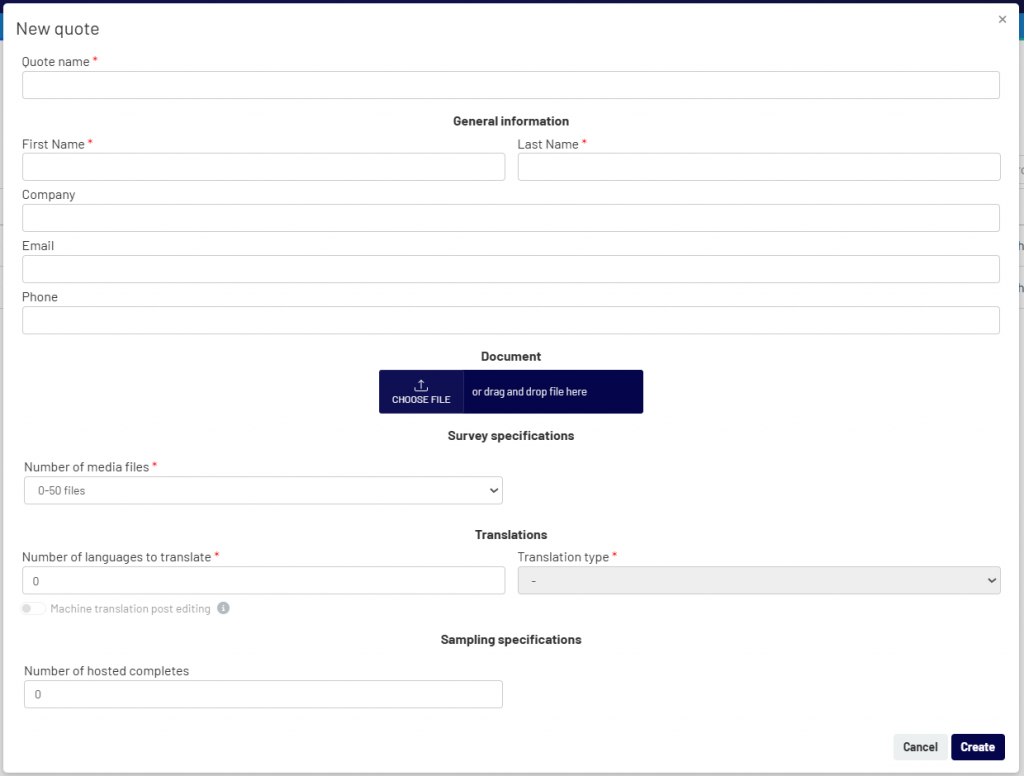The height and width of the screenshot is (776, 1024).
Task: Click Number of languages to translate field
Action: 263,580
